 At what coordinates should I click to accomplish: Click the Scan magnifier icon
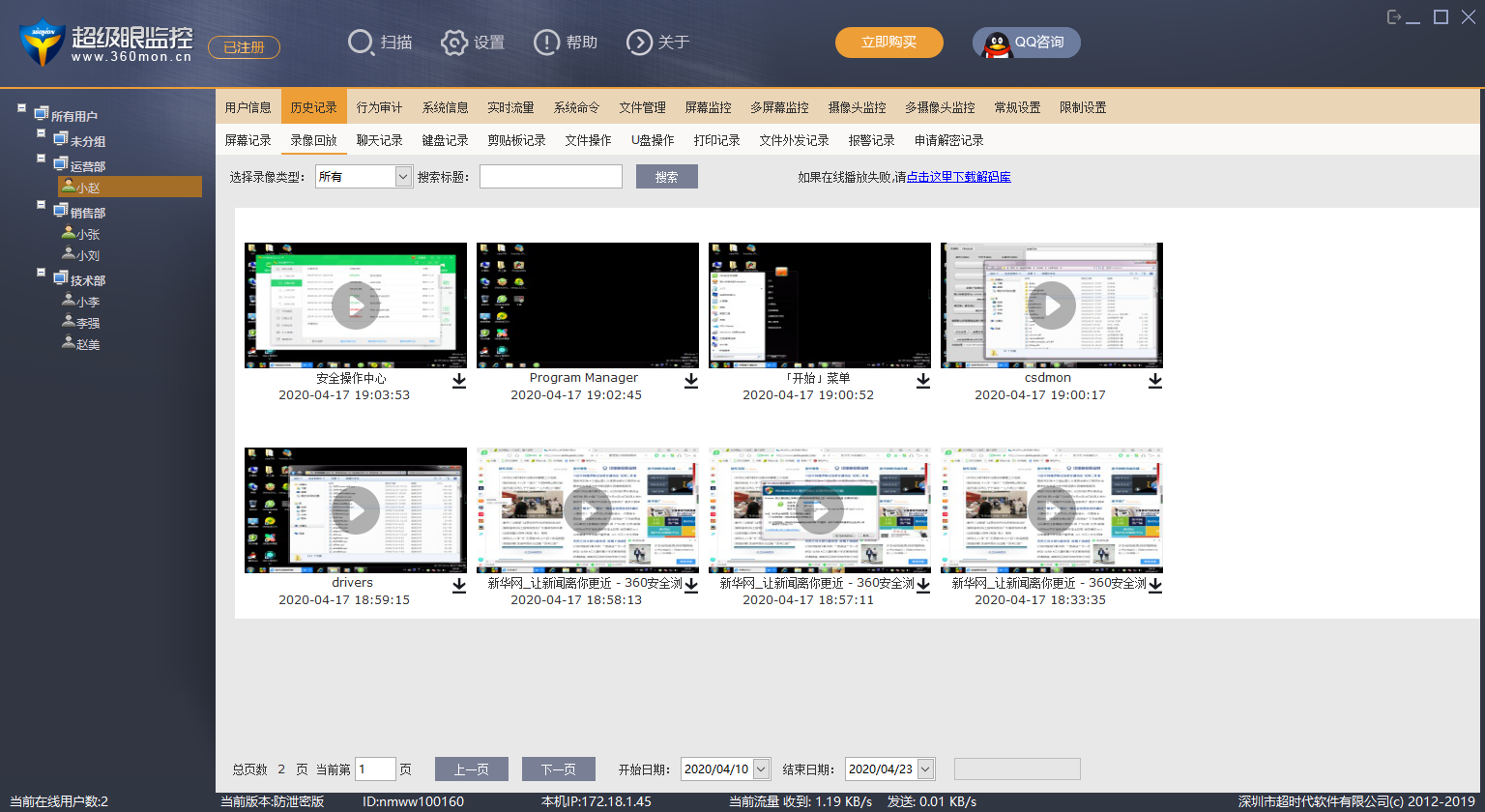361,43
